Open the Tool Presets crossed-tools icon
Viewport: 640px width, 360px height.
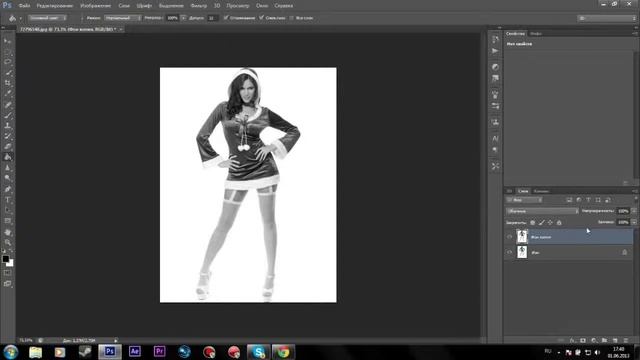[495, 166]
